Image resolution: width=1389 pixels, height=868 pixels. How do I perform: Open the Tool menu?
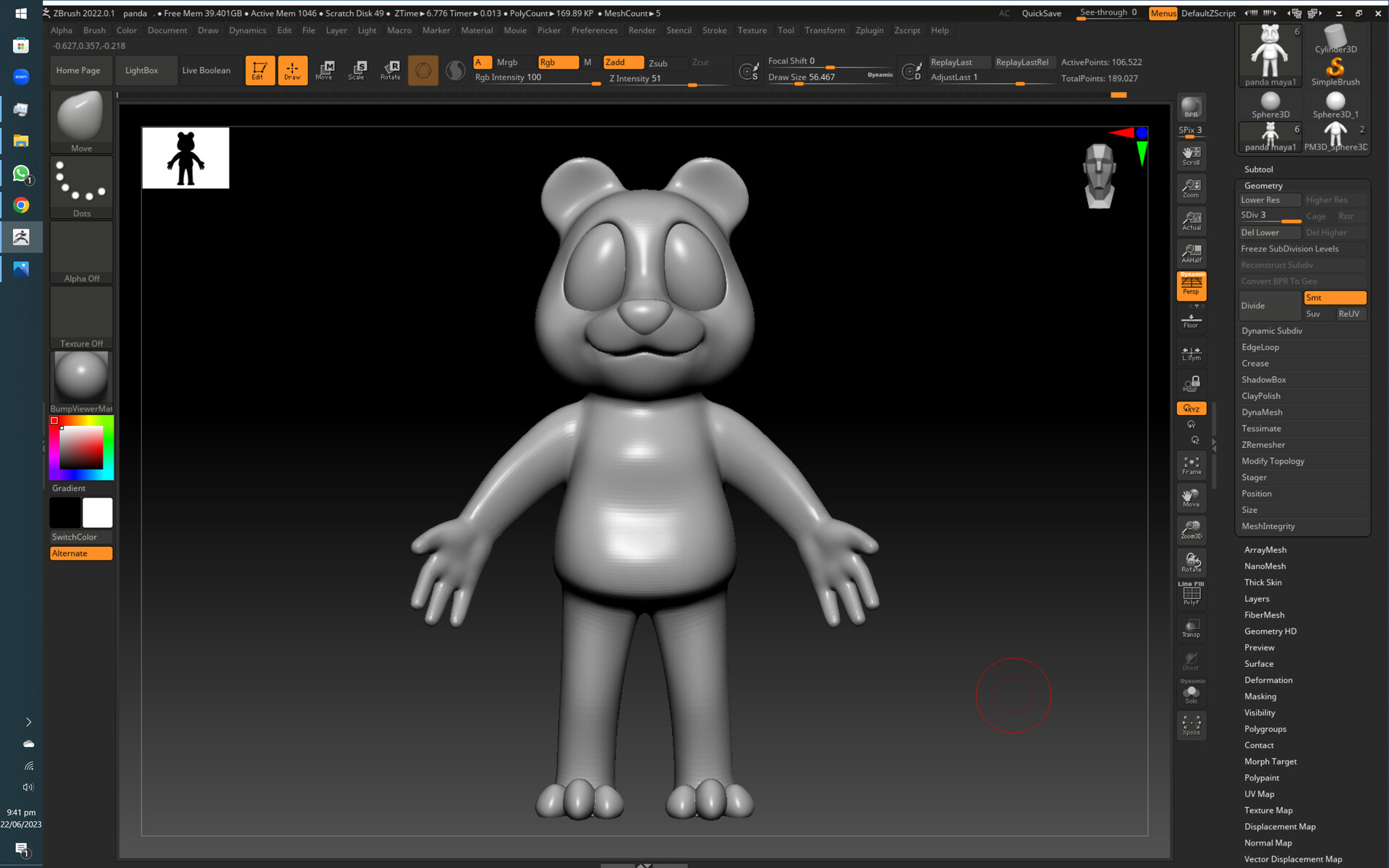coord(786,30)
